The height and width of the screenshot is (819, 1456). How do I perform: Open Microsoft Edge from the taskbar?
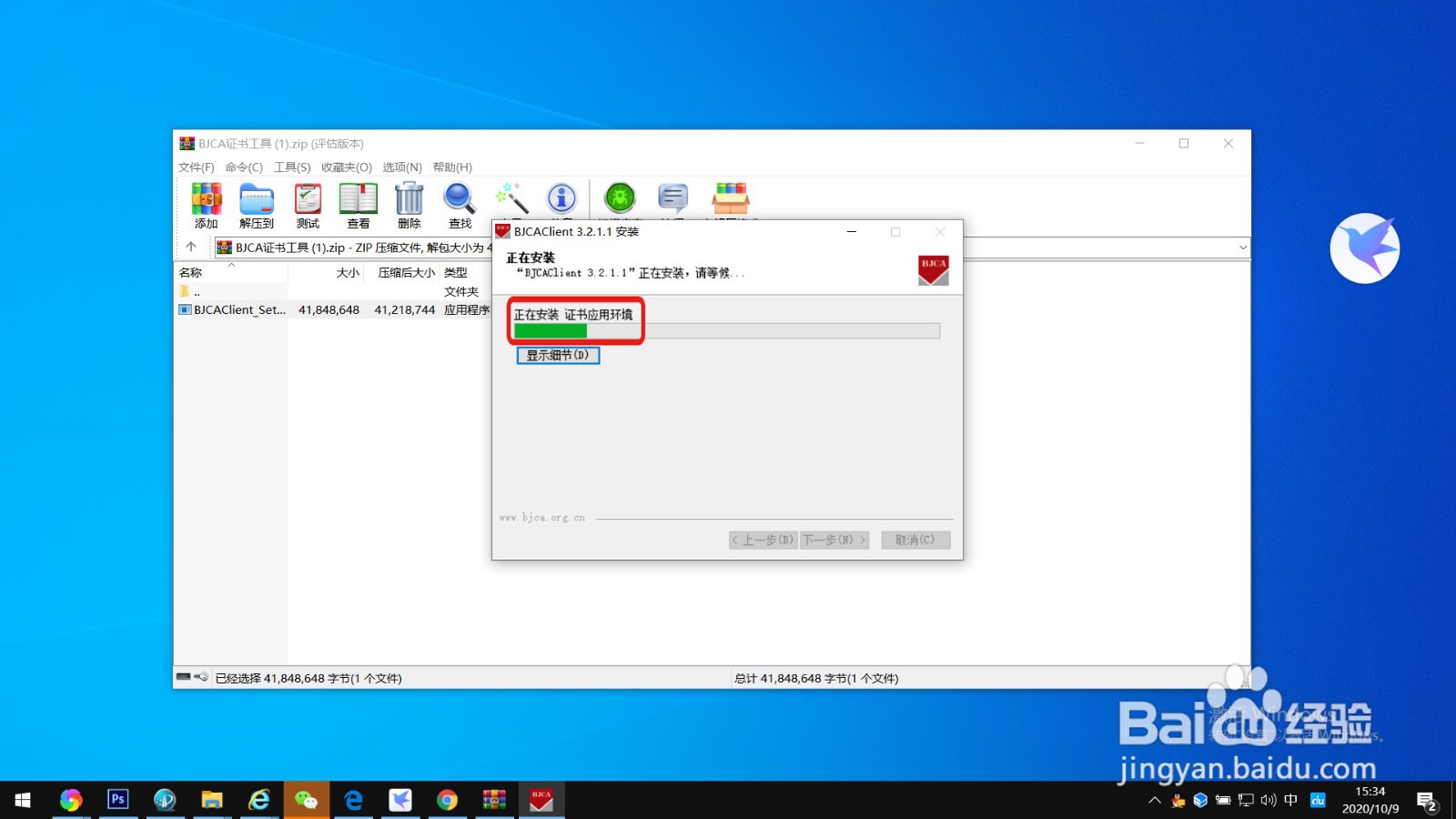coord(353,800)
